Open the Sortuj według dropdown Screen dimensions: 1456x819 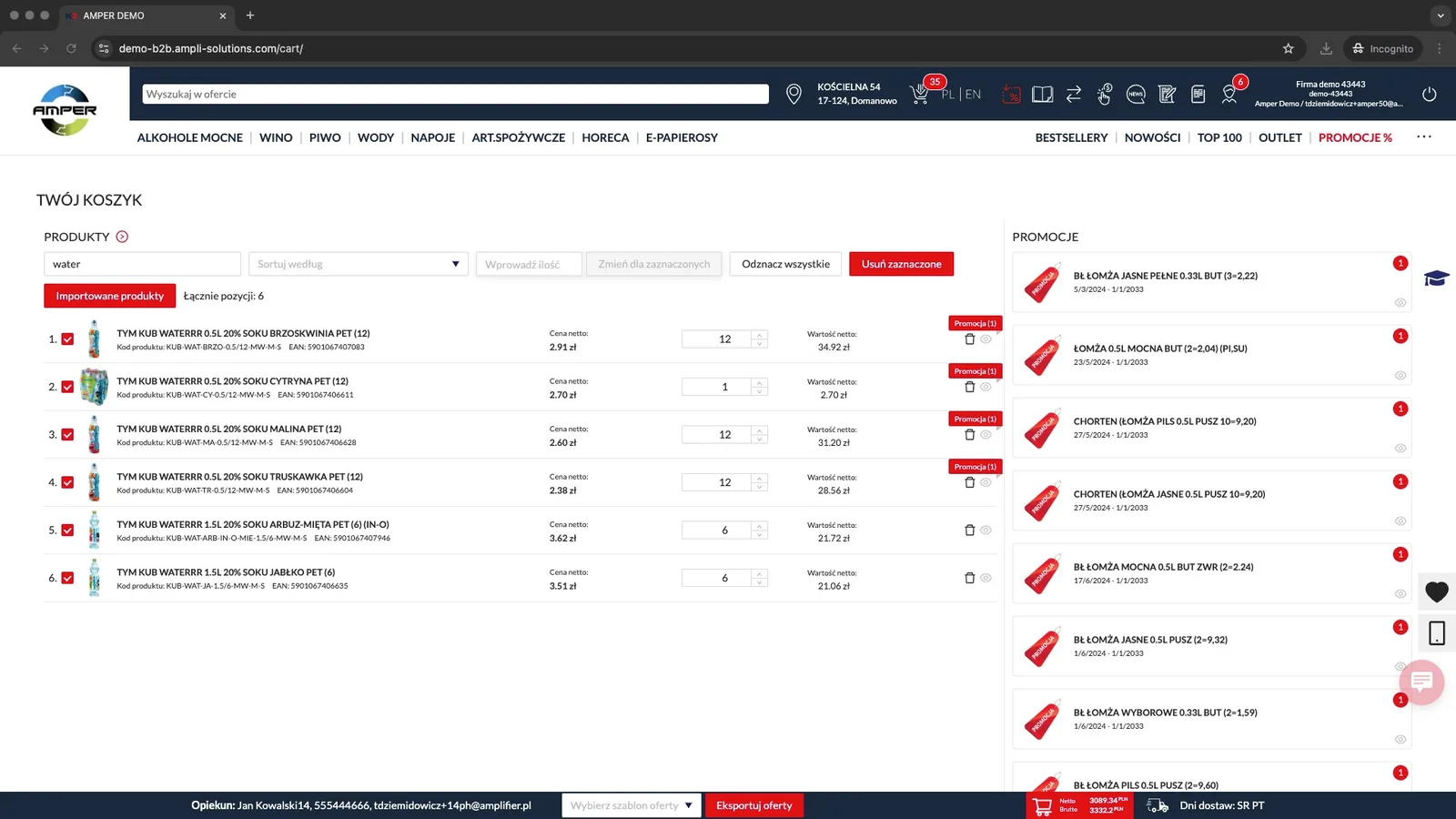point(358,264)
